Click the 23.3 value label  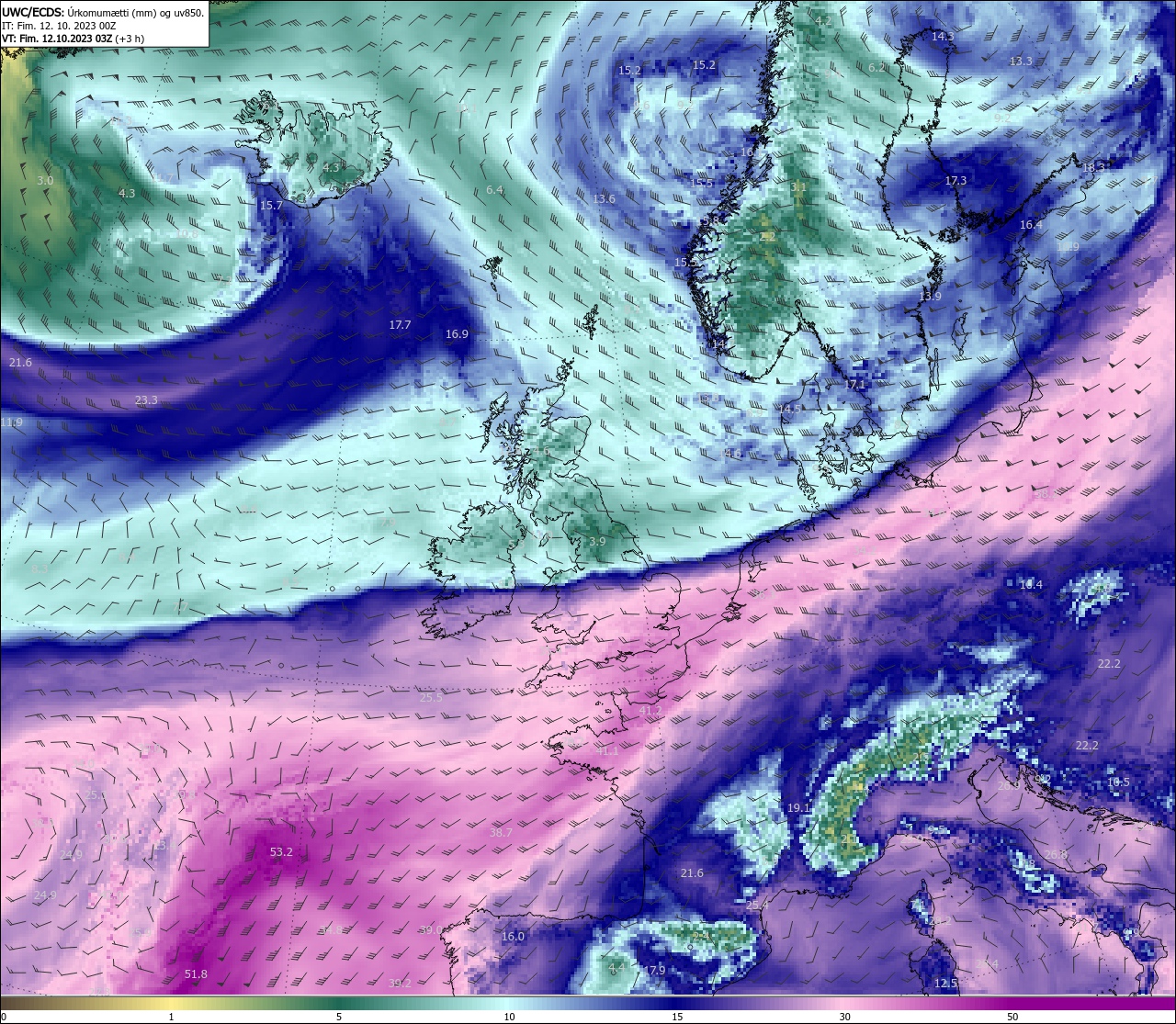pos(146,400)
